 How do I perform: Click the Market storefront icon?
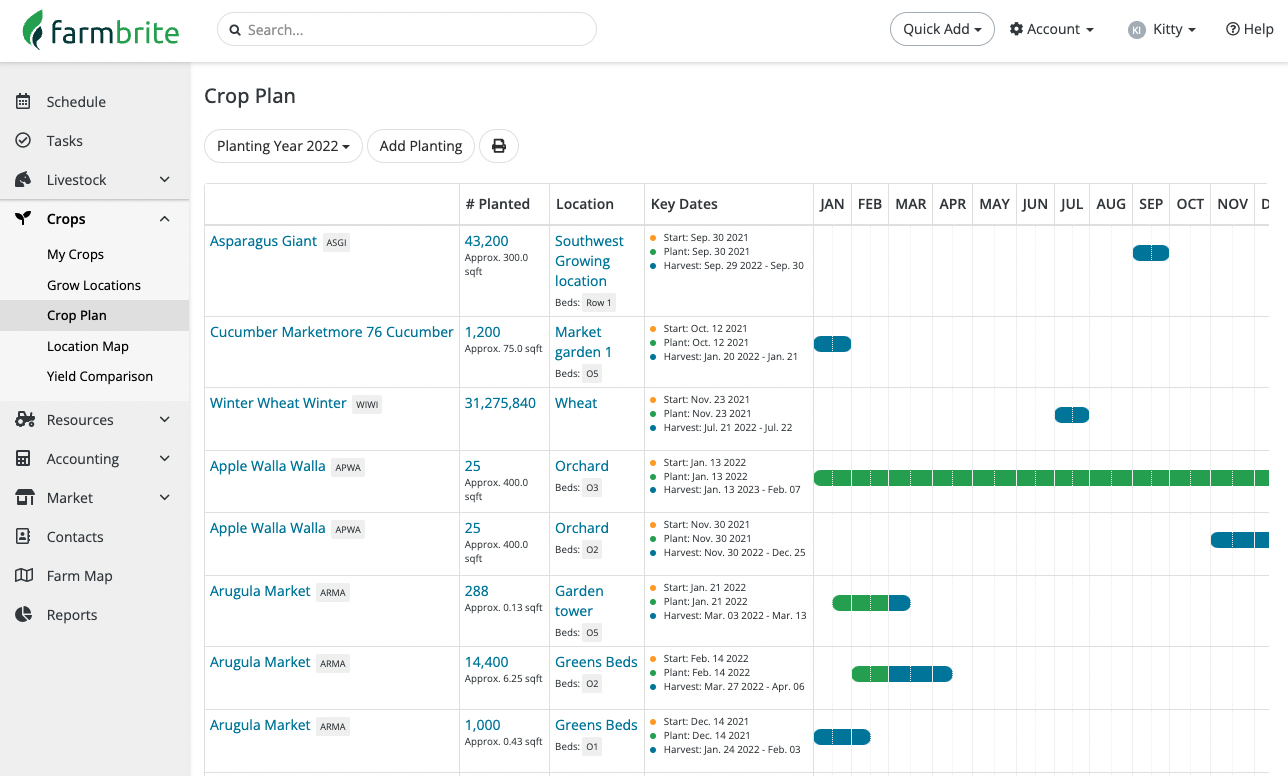coord(25,497)
